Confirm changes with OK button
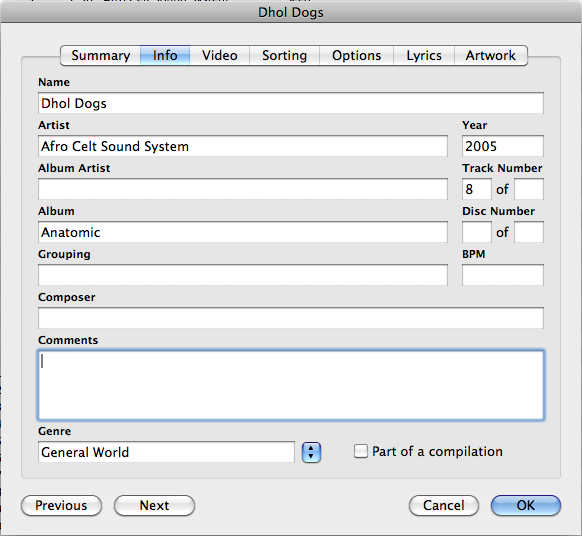This screenshot has width=582, height=536. coord(526,506)
